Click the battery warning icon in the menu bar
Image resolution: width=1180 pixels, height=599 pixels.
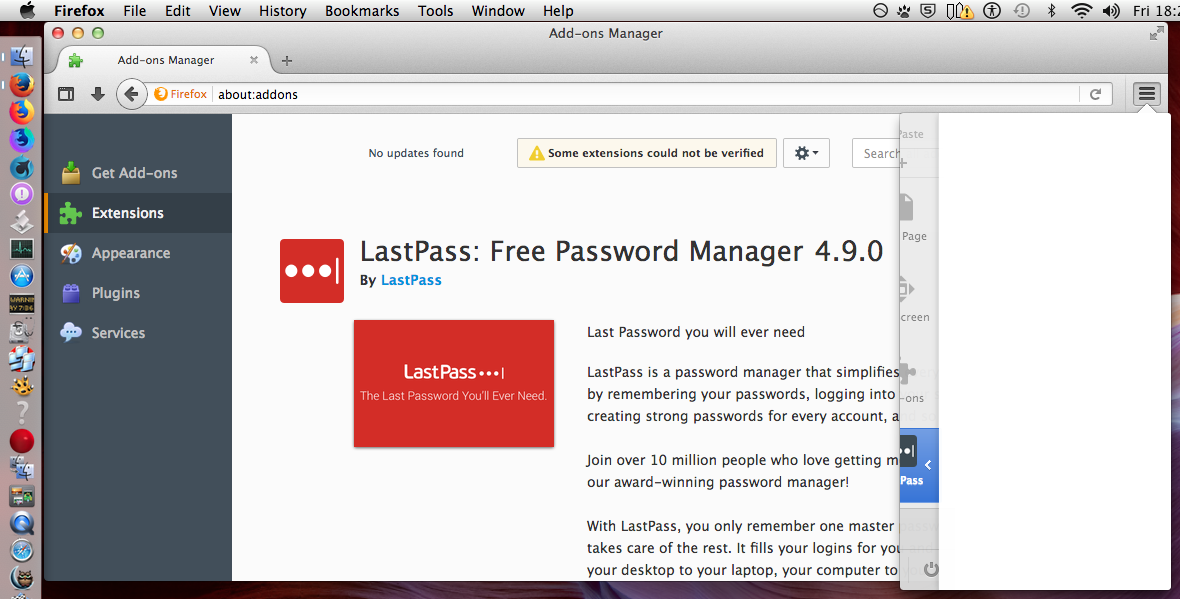tap(960, 11)
